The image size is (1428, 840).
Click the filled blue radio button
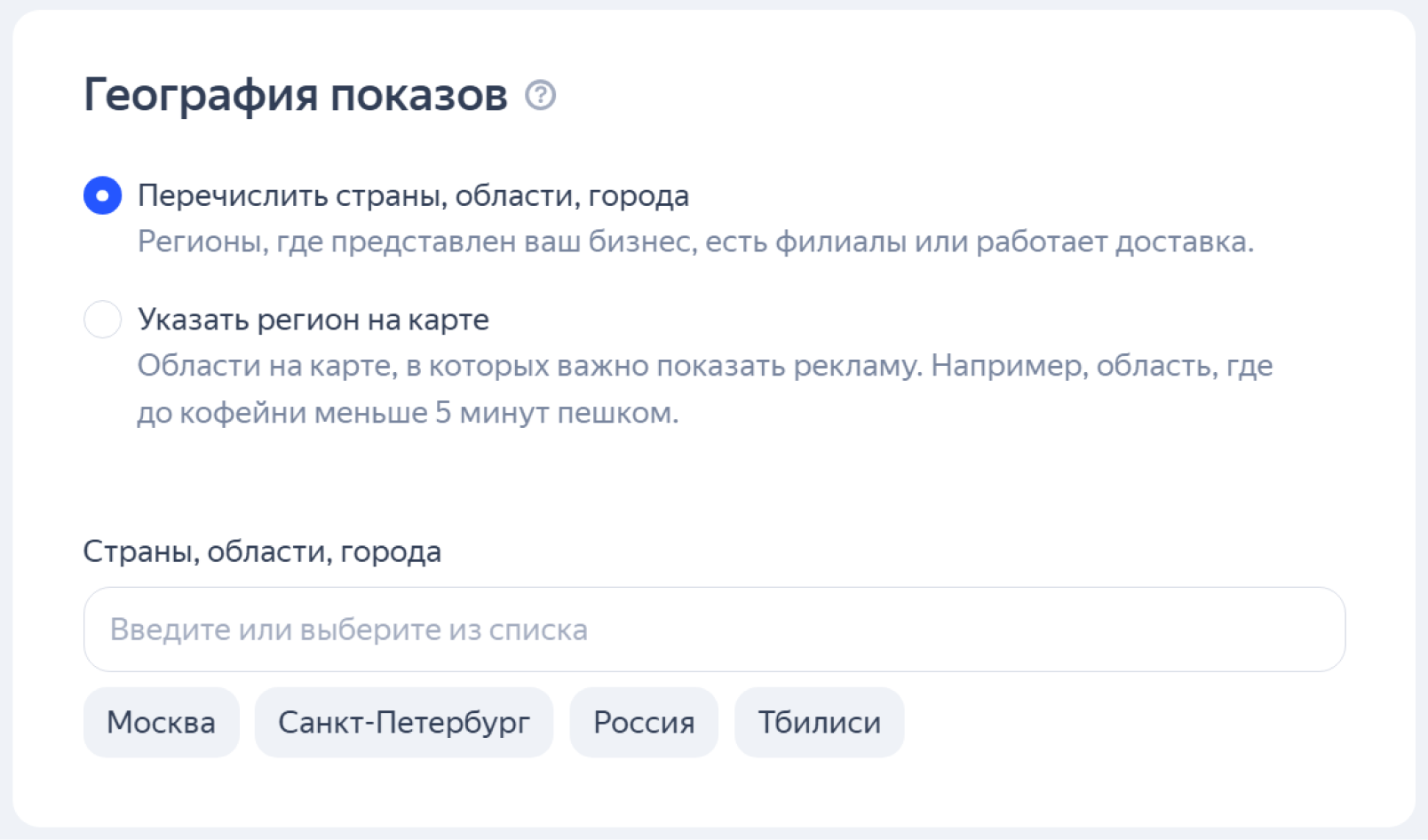click(101, 196)
